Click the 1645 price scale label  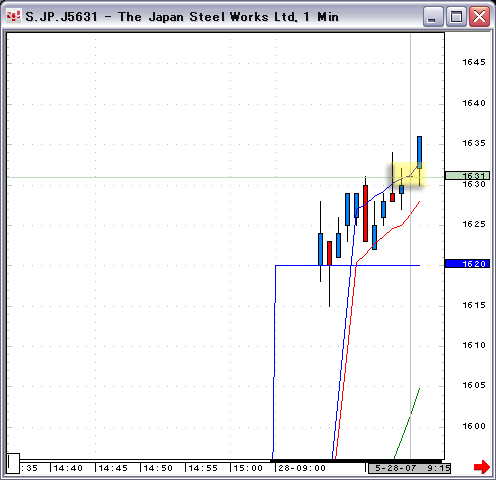tap(474, 62)
